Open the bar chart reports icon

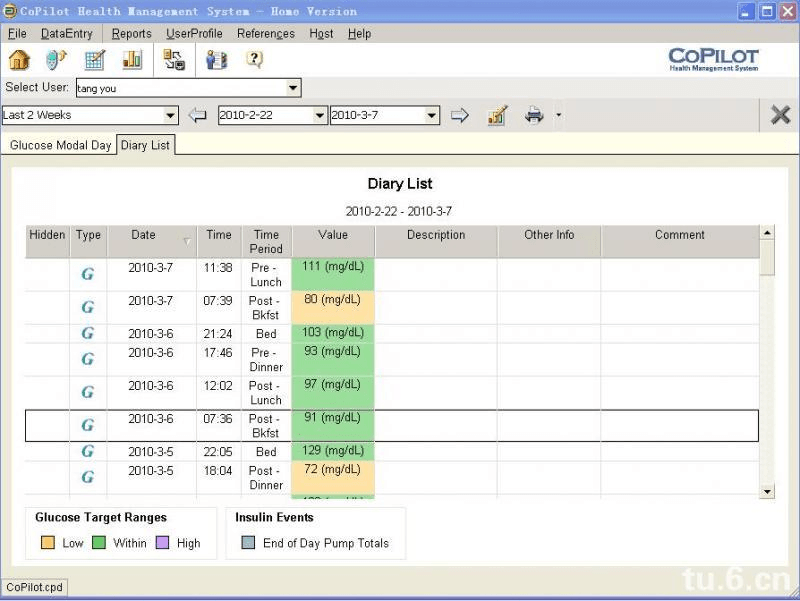pyautogui.click(x=132, y=60)
